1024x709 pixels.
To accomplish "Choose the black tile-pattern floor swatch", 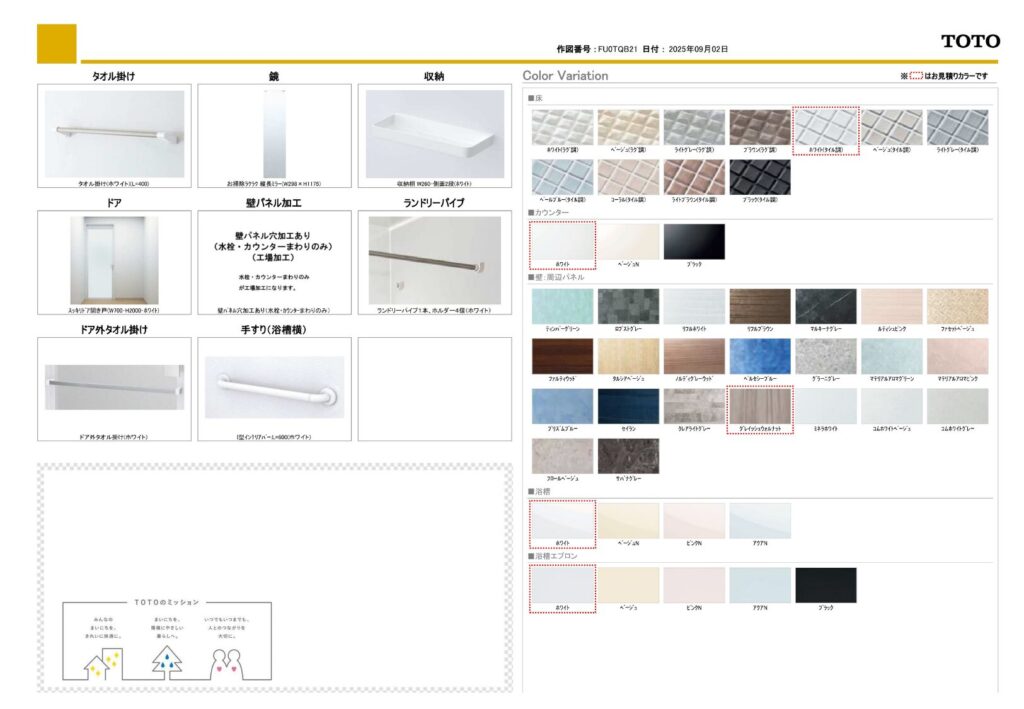I will click(x=759, y=177).
